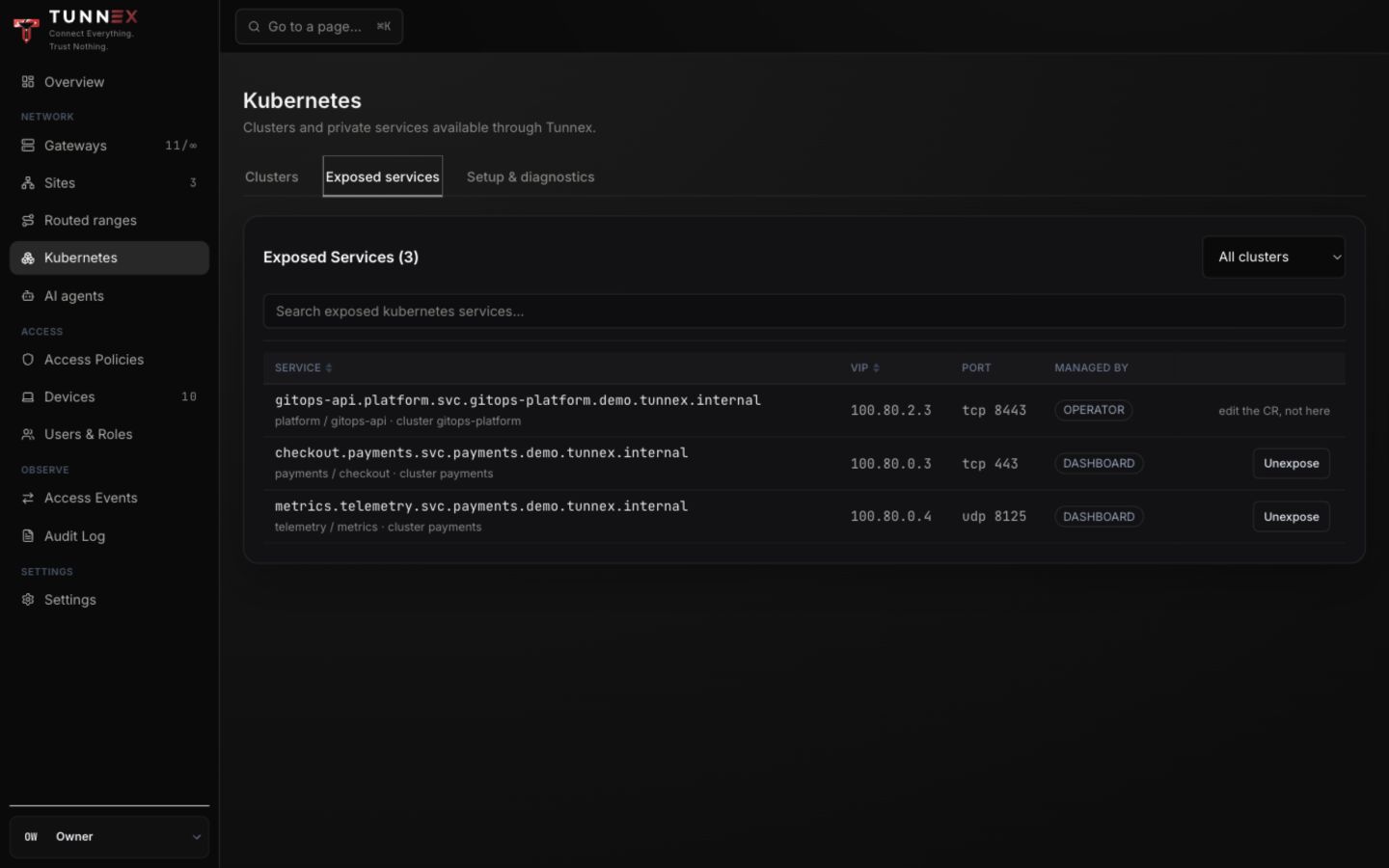This screenshot has height=868, width=1389.
Task: Click 'payments / checkout · cluster payments' subtitle
Action: click(384, 475)
